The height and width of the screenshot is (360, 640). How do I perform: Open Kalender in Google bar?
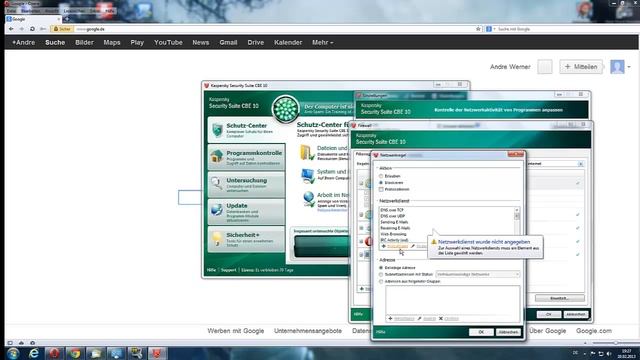(288, 42)
